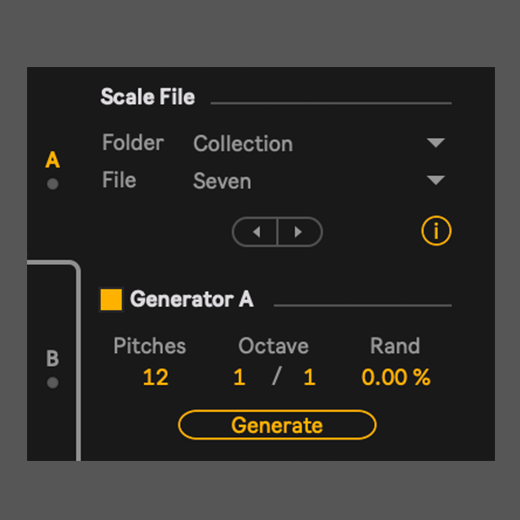Screen dimensions: 520x520
Task: Click the indicator dot under tab A
Action: click(x=53, y=184)
